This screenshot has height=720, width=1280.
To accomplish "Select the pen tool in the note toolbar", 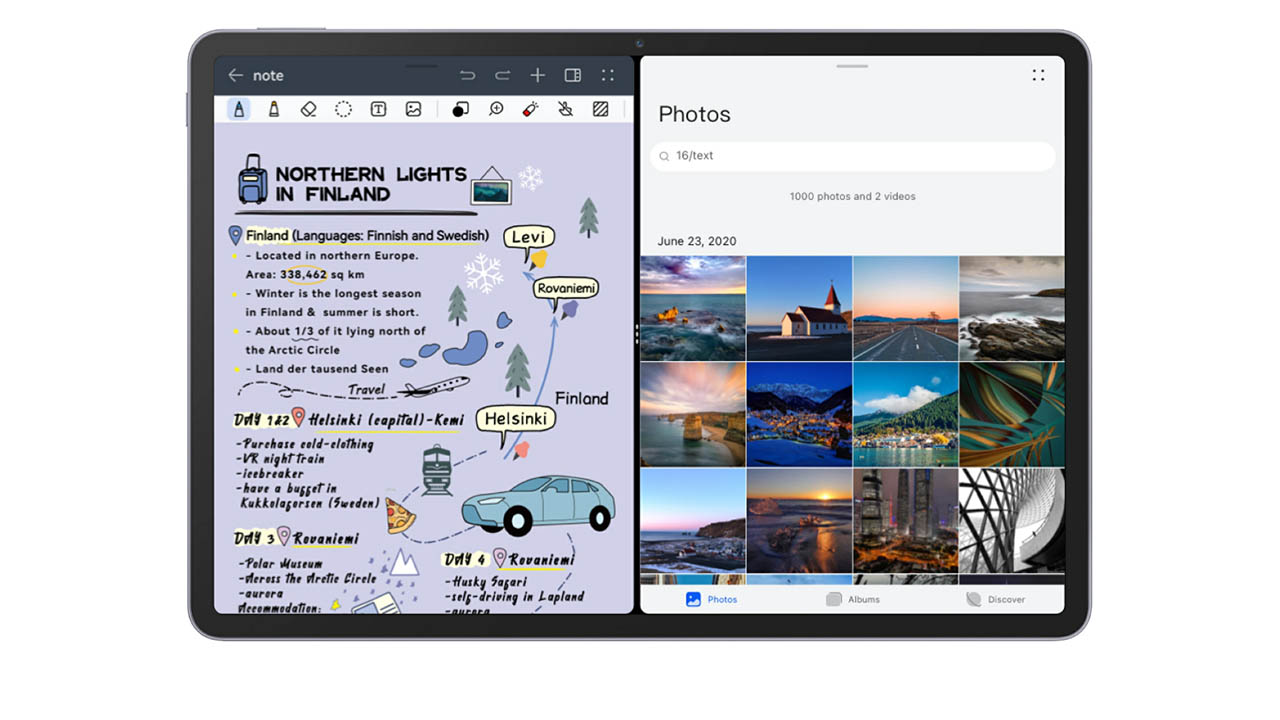I will (239, 109).
